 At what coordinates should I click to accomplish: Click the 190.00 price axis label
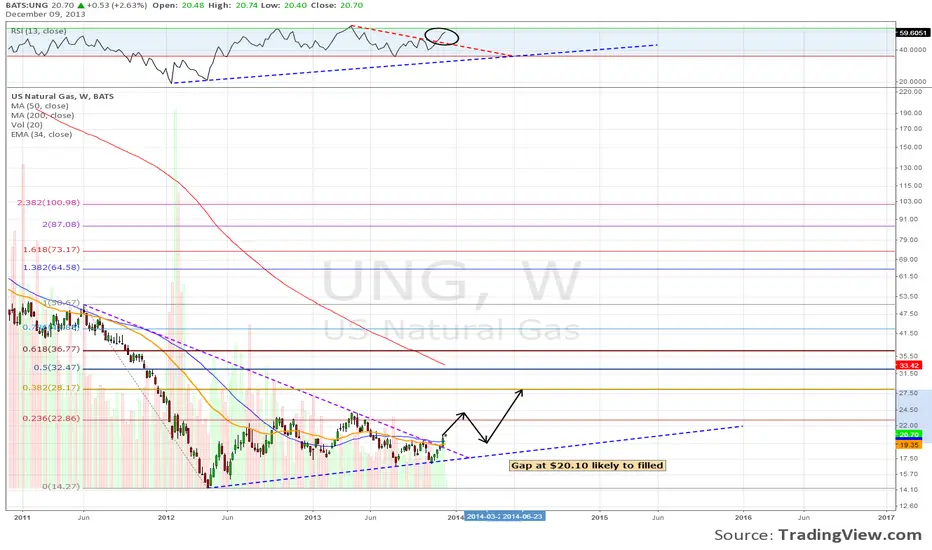coord(911,113)
